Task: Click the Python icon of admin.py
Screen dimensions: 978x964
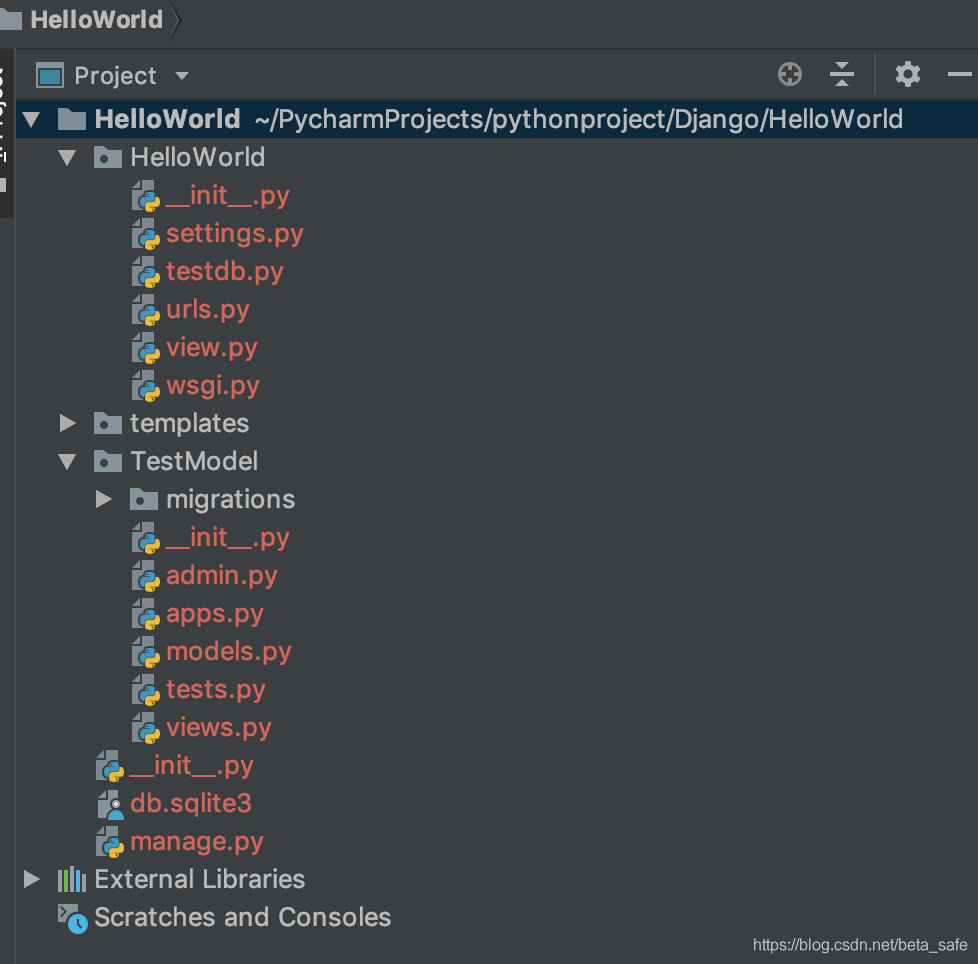Action: point(146,576)
